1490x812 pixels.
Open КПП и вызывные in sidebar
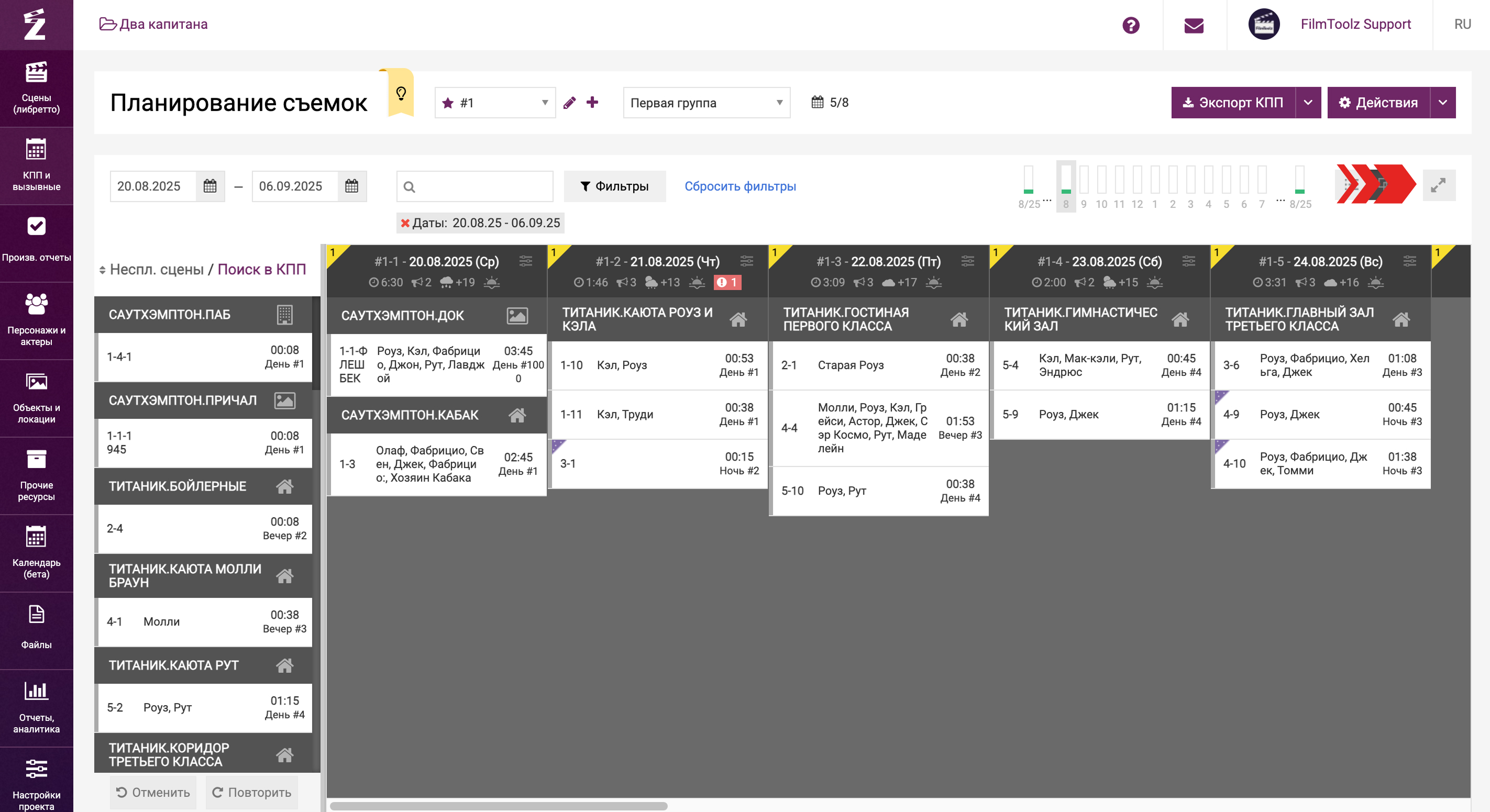coord(37,166)
